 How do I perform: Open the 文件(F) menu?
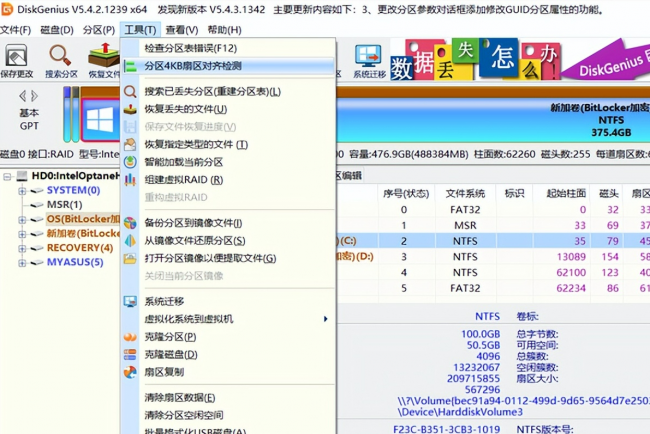[x=15, y=30]
